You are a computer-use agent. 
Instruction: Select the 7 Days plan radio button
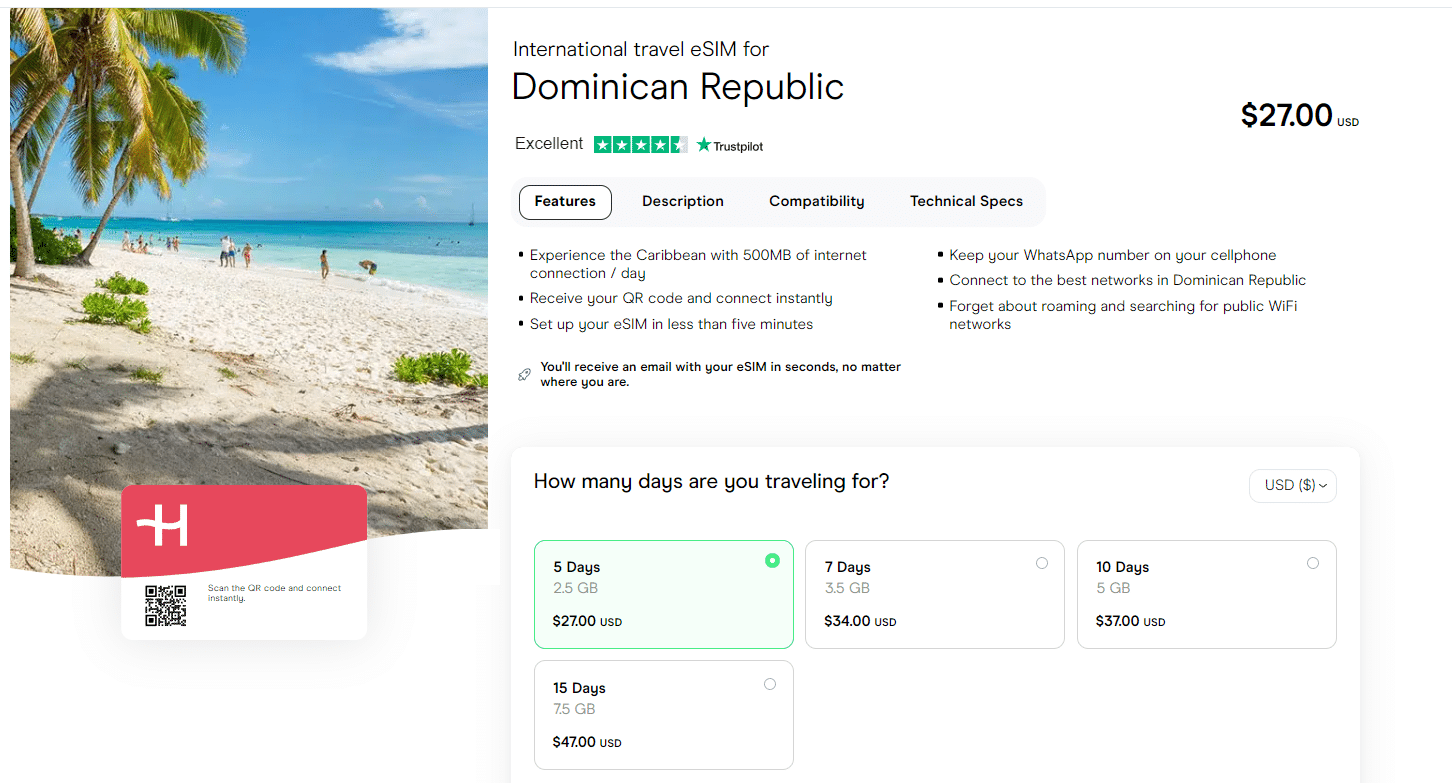[1042, 563]
